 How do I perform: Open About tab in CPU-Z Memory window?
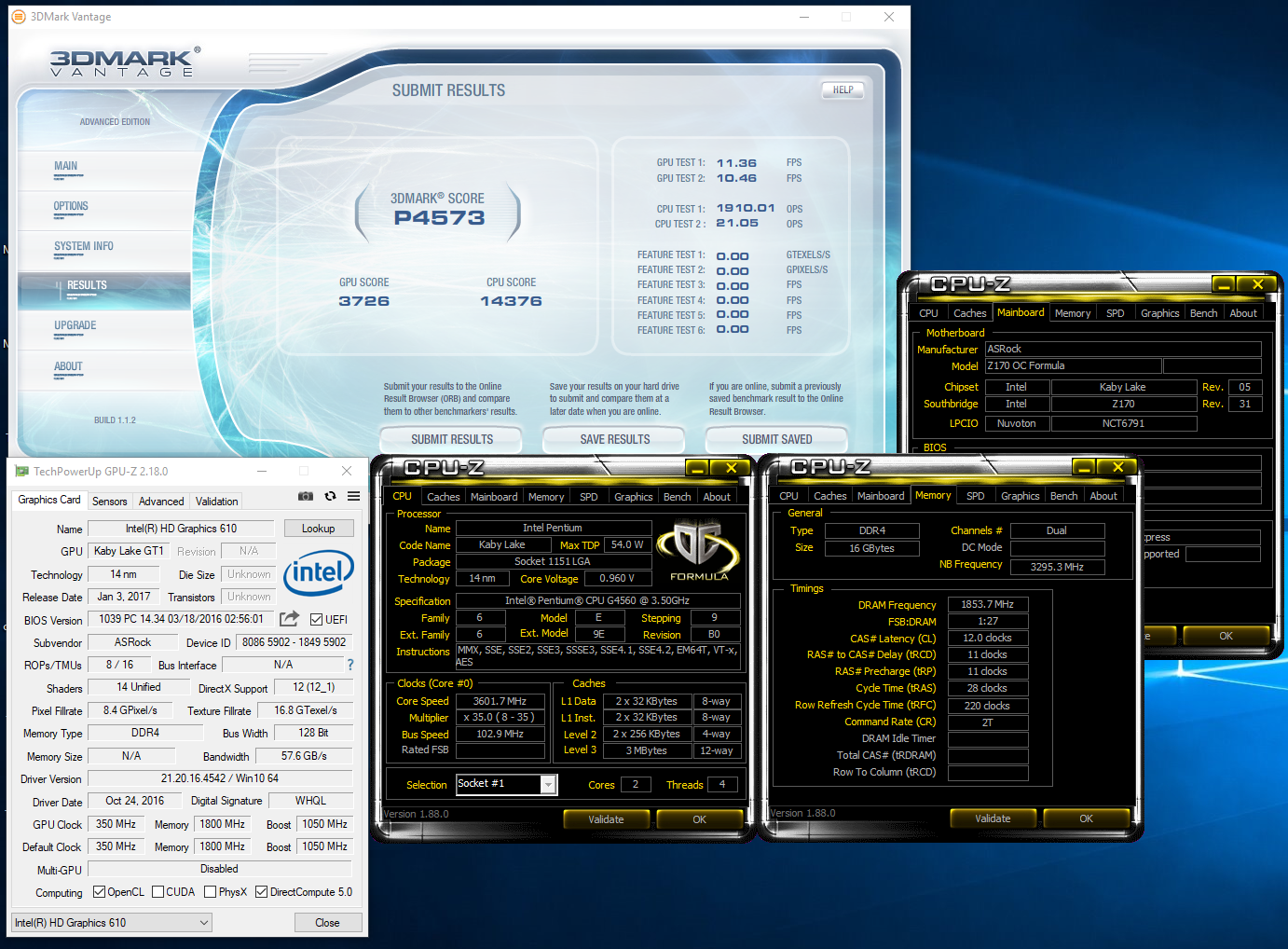1103,496
